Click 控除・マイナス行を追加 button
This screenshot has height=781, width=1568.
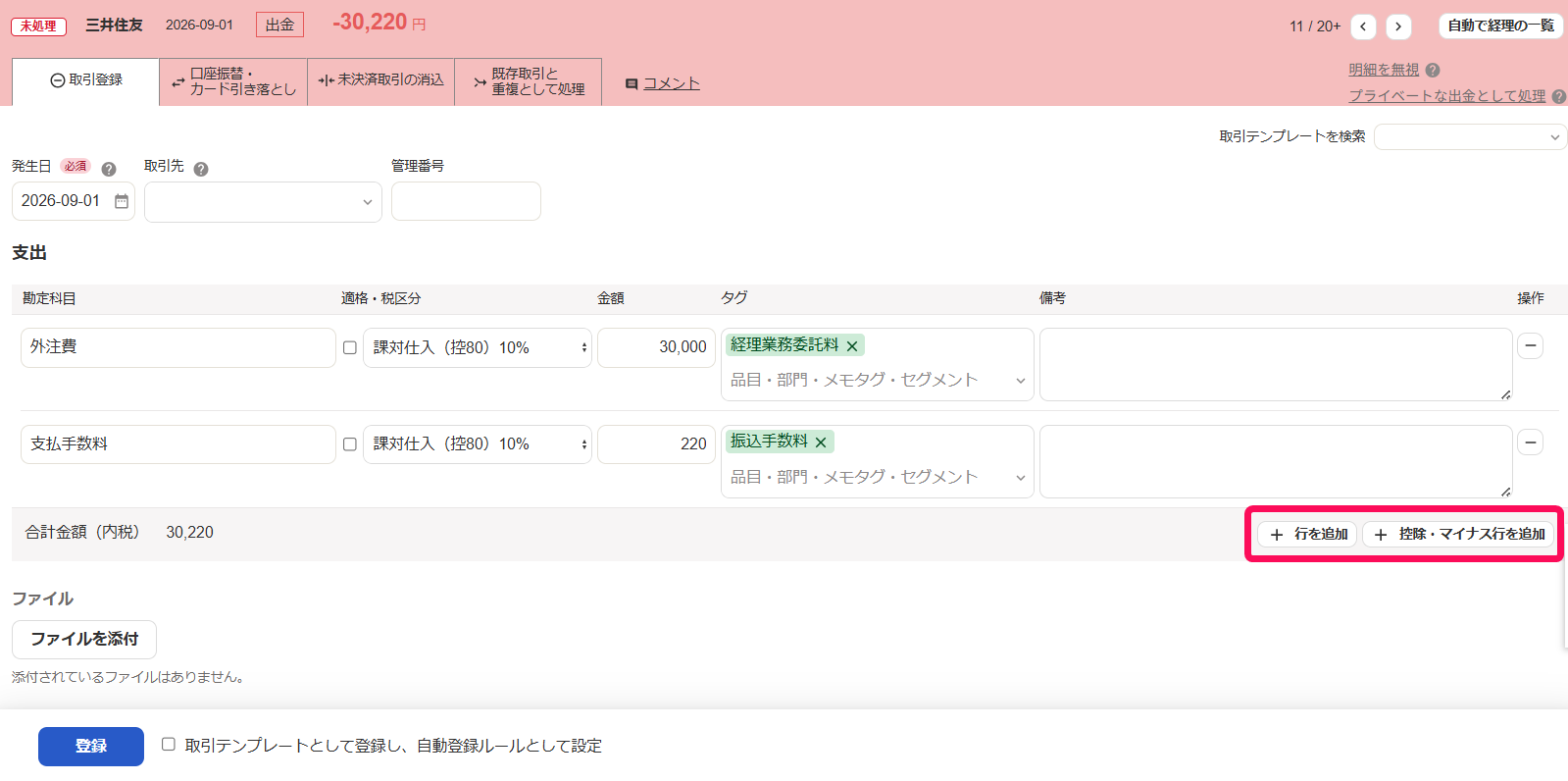1458,535
